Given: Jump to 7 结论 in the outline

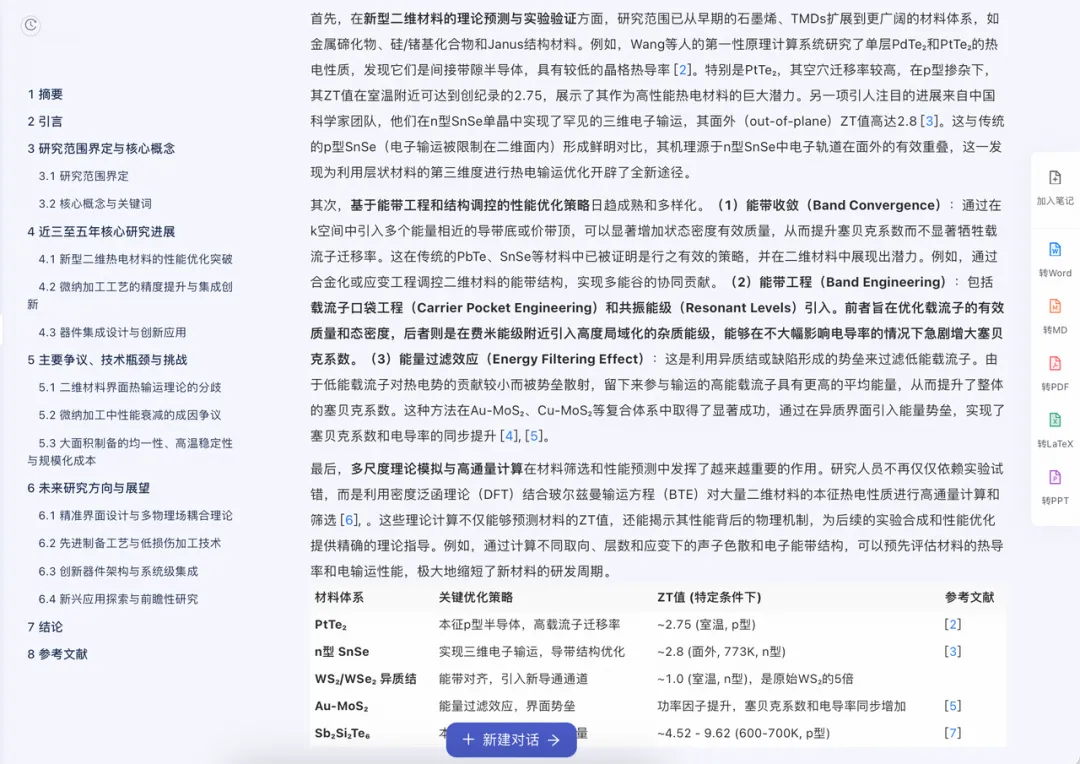Looking at the screenshot, I should pos(47,627).
